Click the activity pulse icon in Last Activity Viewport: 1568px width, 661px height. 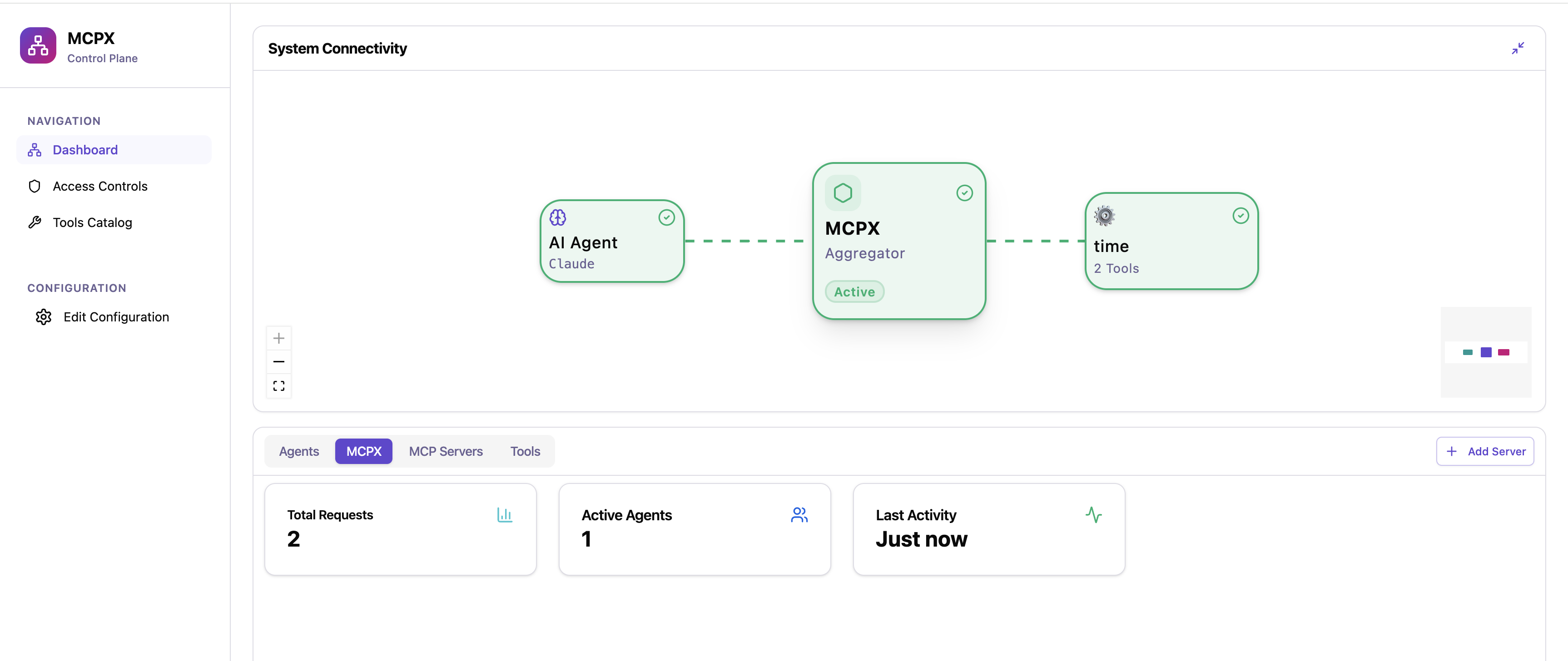pos(1093,515)
